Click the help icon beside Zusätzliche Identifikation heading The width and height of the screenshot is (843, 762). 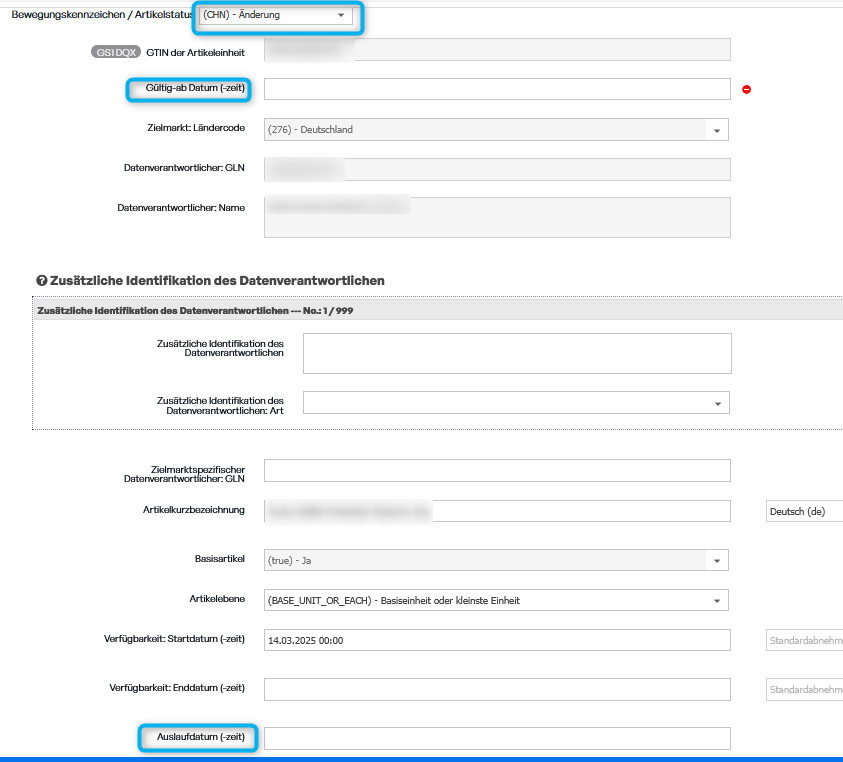[x=41, y=281]
